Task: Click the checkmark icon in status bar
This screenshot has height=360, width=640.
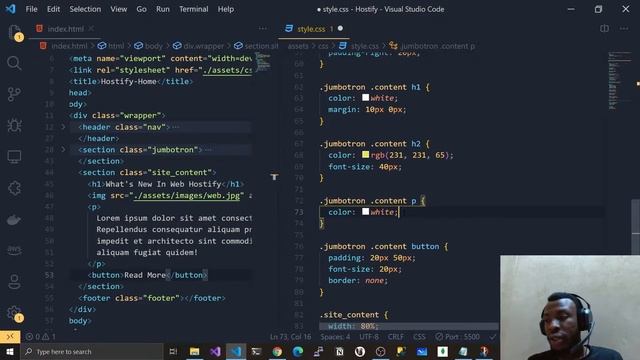Action: pos(493,337)
